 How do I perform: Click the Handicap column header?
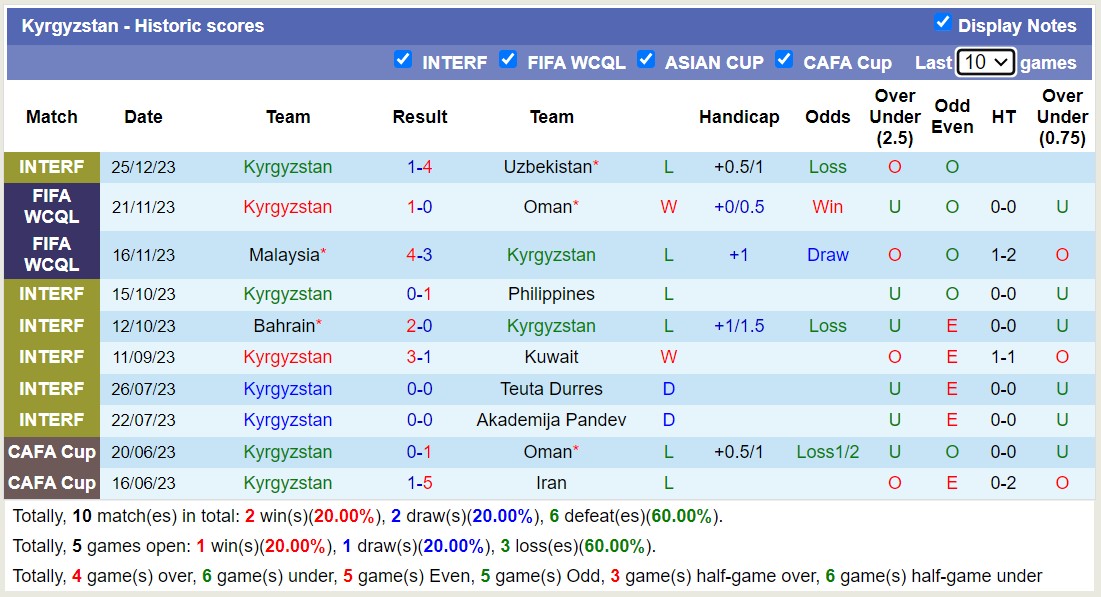[x=739, y=116]
